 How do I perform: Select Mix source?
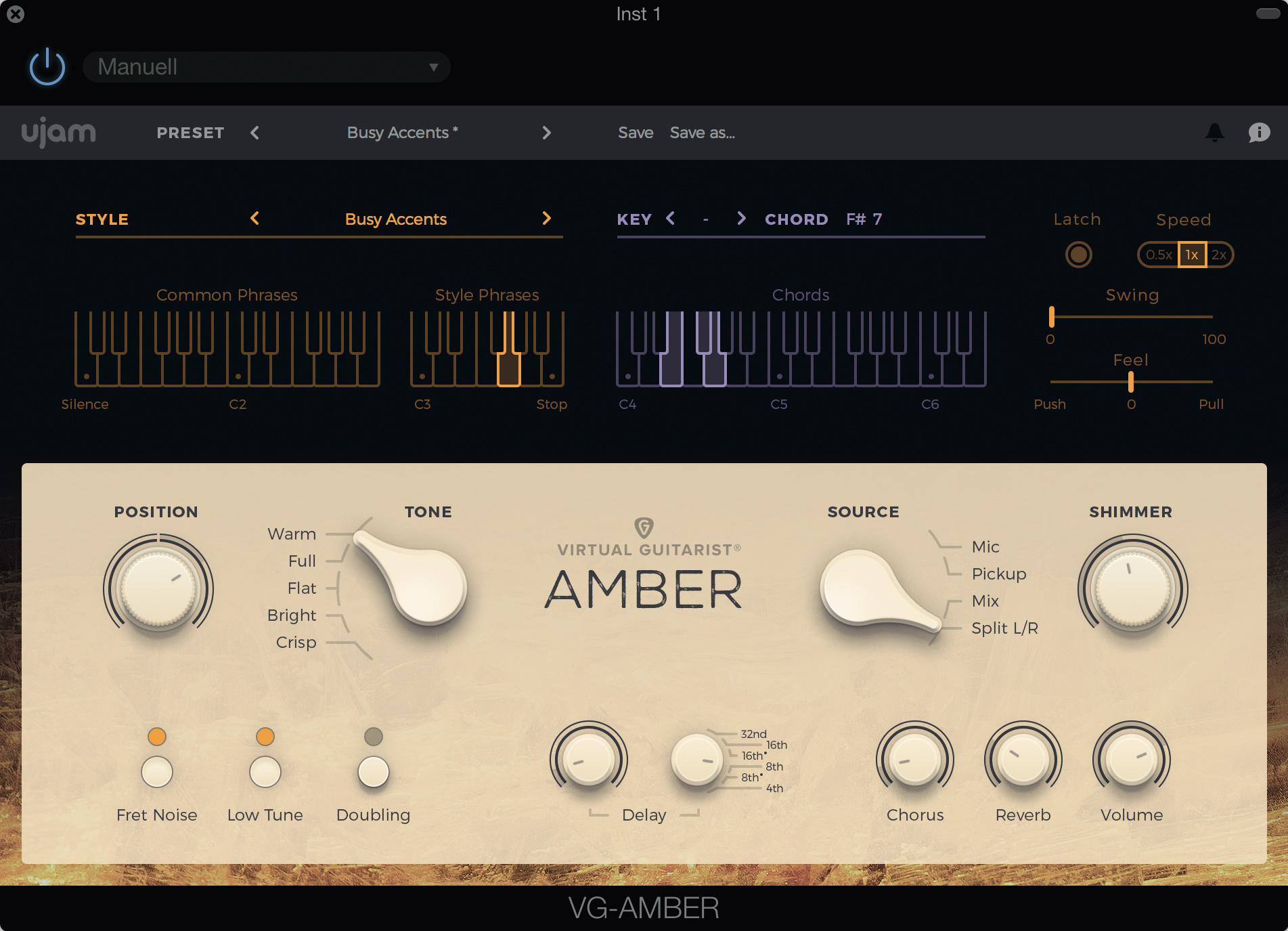[985, 601]
